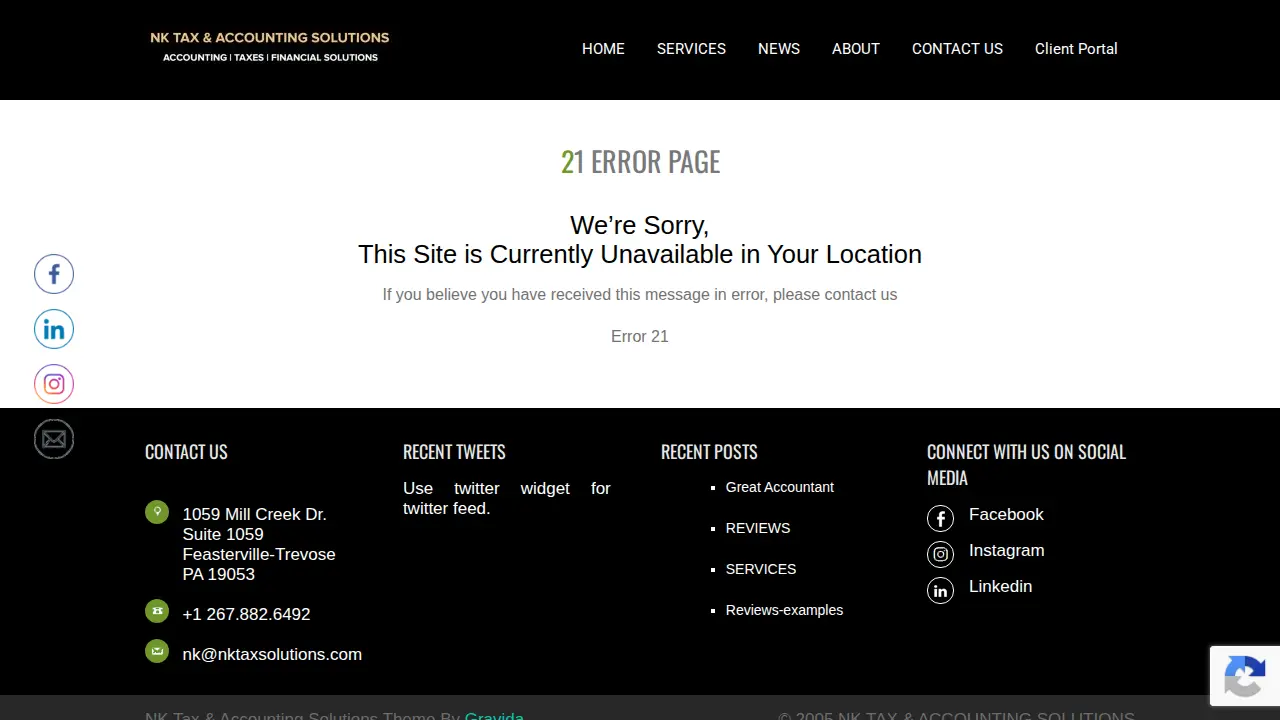Viewport: 1280px width, 720px height.
Task: Click the CONNECT WITH US ON SOCIAL MEDIA heading
Action: pos(1026,465)
